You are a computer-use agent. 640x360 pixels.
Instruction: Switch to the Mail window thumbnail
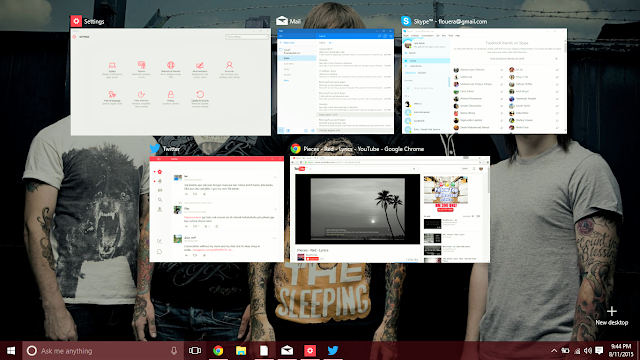coord(336,81)
